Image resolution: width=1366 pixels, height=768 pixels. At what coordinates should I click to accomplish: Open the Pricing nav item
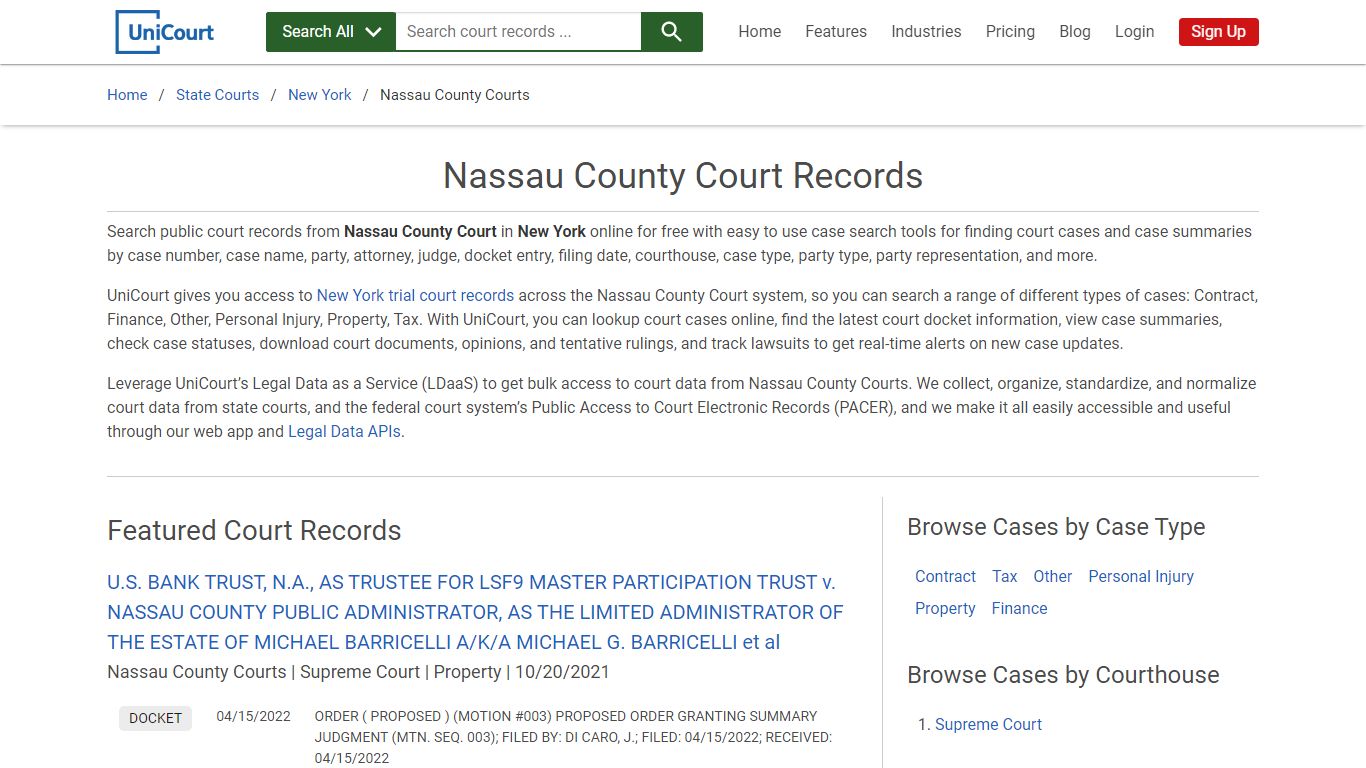(x=1010, y=32)
